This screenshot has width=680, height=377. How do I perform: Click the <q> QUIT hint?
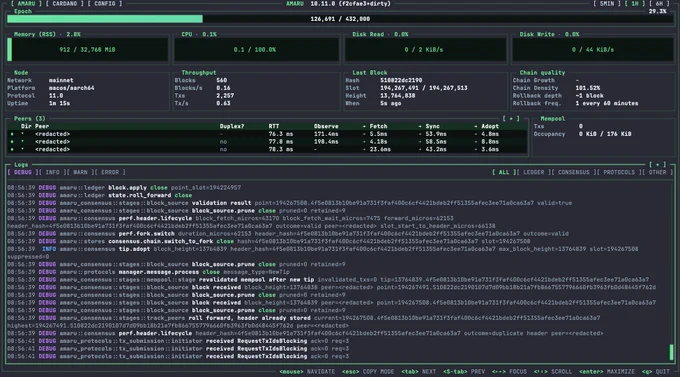(656, 372)
